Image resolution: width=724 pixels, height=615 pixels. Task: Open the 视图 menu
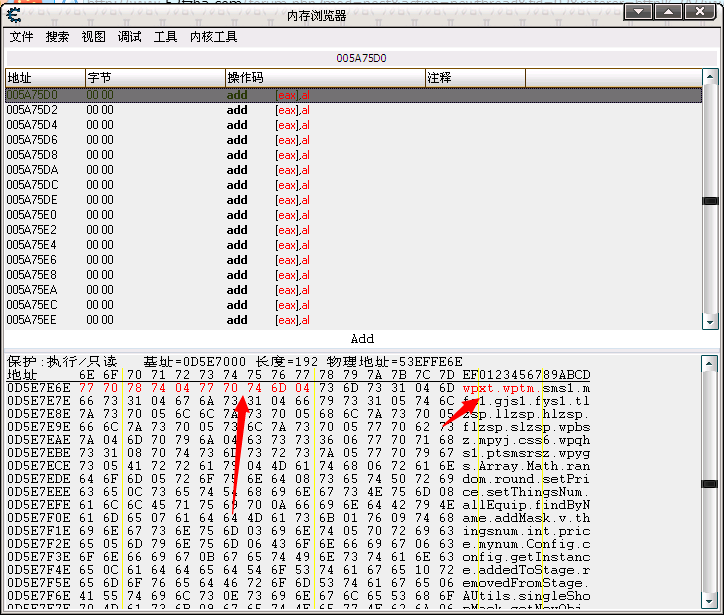click(x=93, y=37)
